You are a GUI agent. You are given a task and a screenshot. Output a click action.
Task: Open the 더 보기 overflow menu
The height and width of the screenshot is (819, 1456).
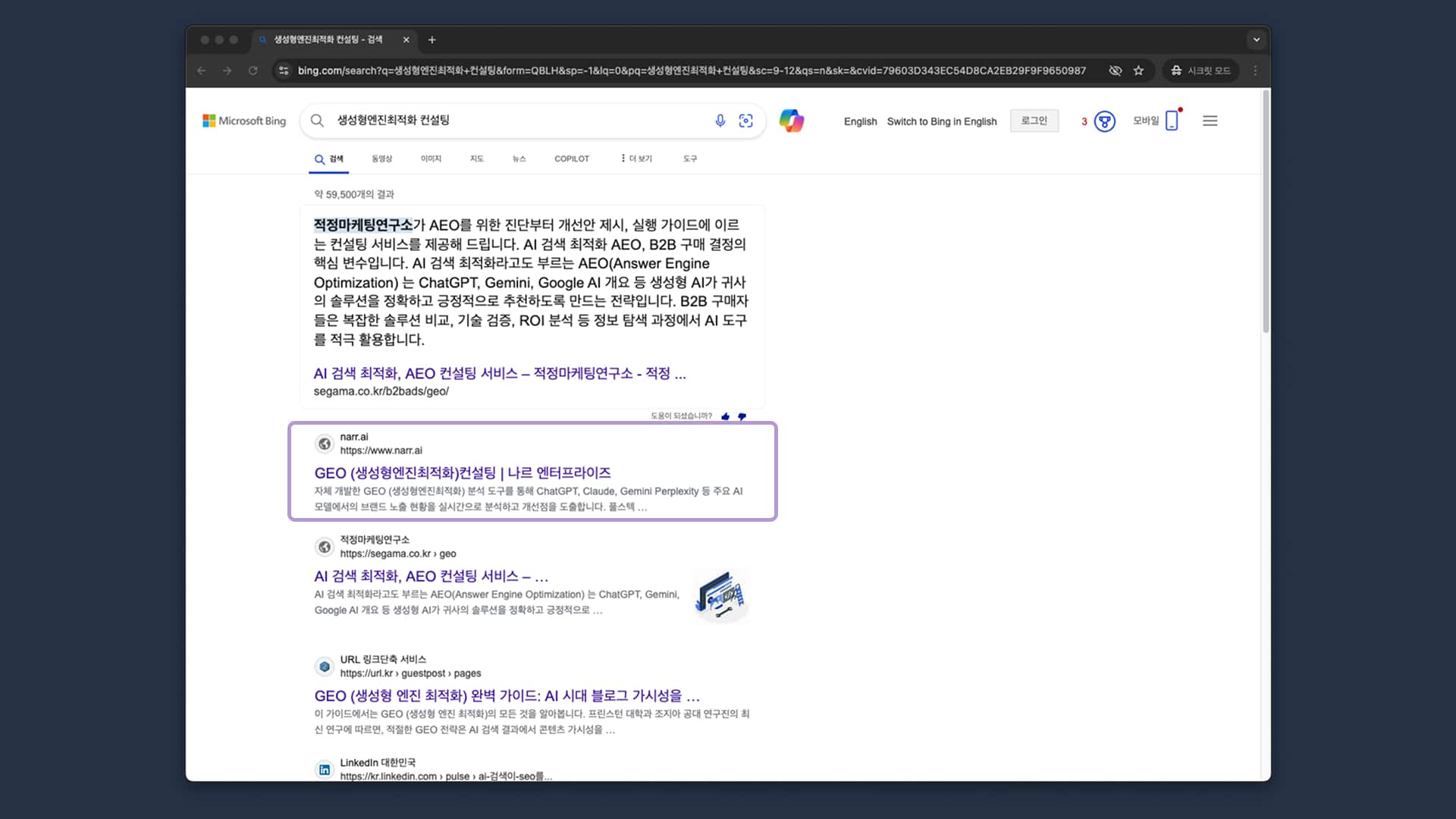[635, 158]
